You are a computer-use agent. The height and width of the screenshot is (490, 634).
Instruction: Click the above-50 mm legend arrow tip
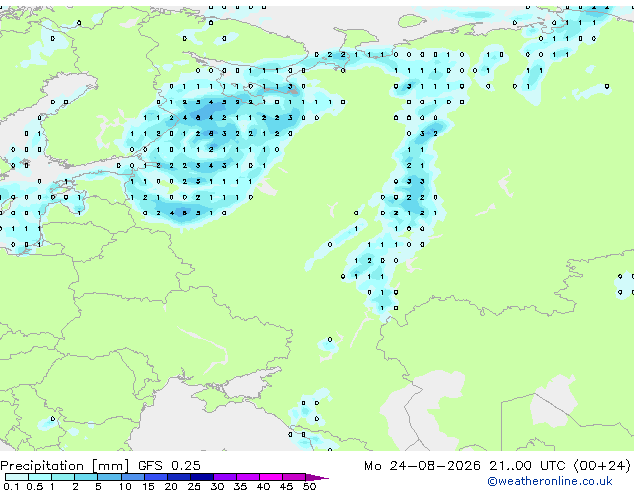coord(317,477)
